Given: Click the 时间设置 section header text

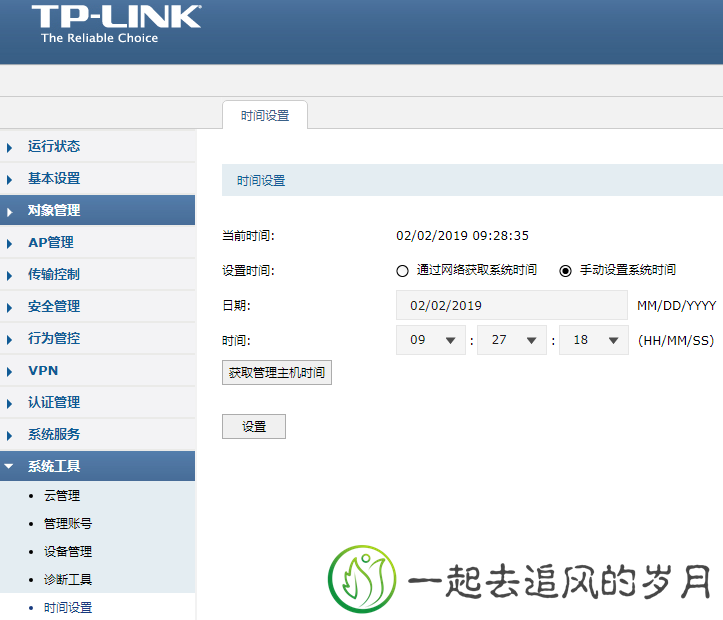Looking at the screenshot, I should pos(261,180).
